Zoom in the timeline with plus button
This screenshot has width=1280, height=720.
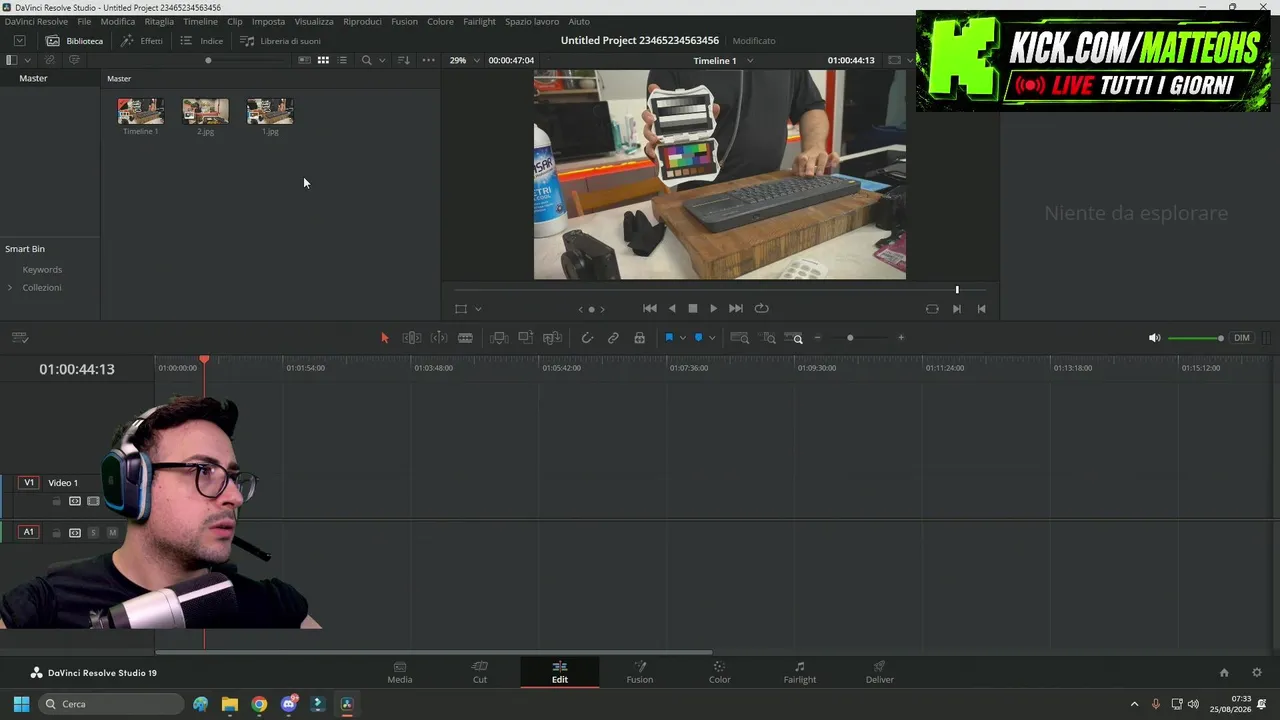[901, 338]
